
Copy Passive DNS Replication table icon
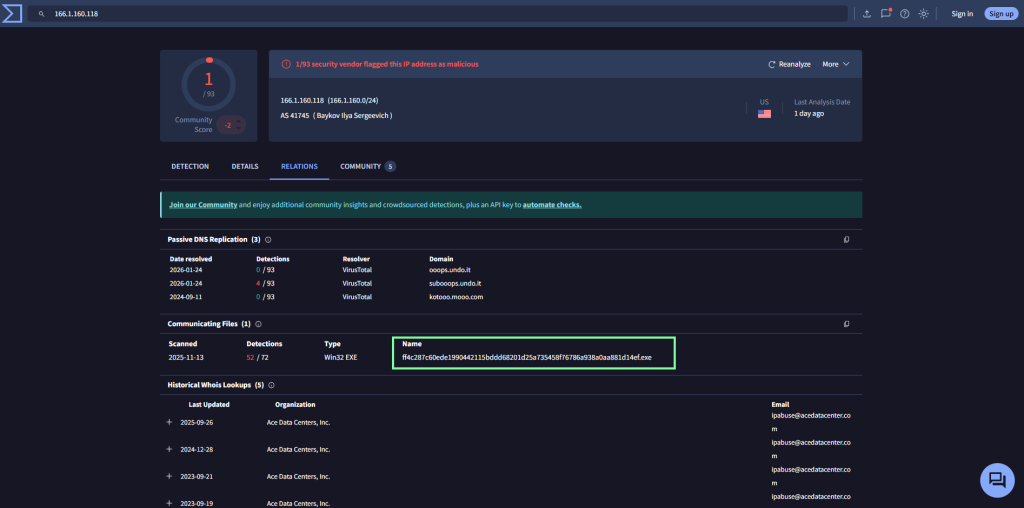846,240
